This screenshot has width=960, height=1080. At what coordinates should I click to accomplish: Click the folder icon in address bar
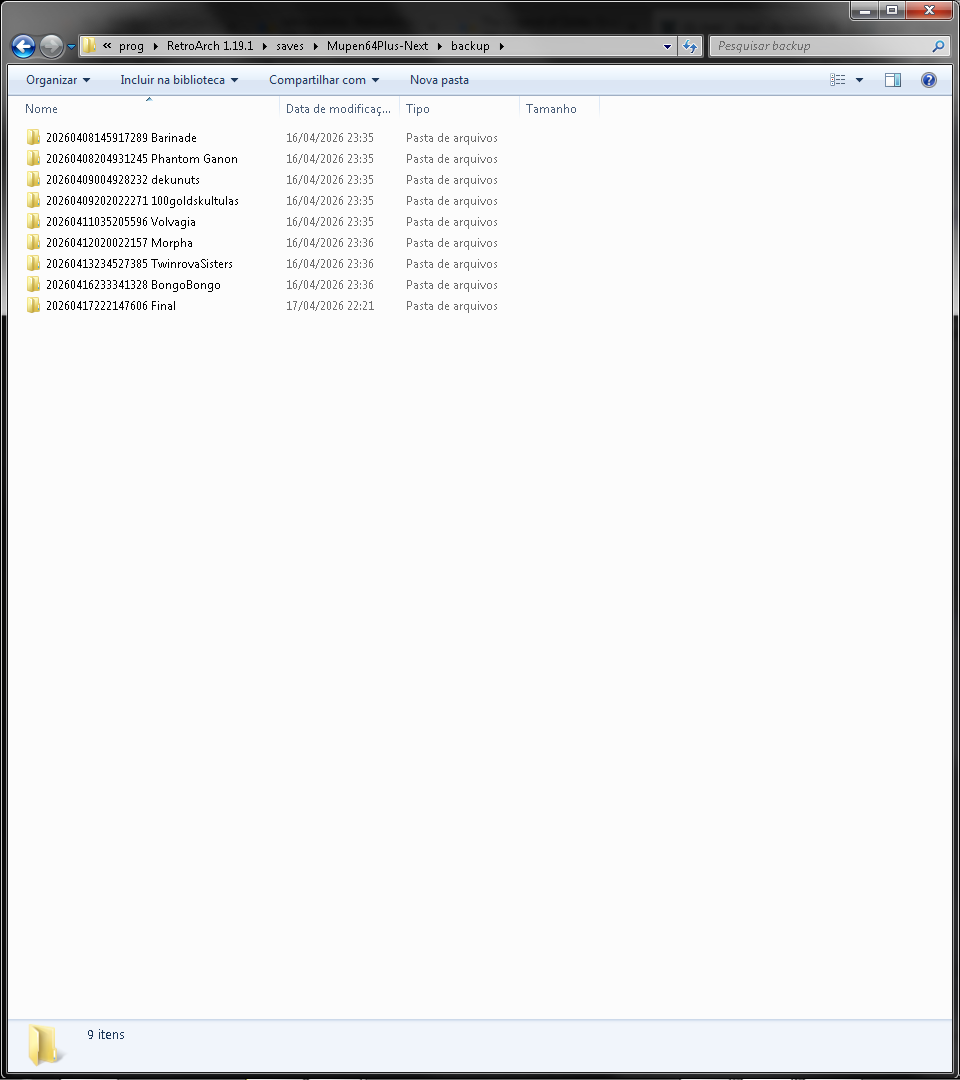89,45
